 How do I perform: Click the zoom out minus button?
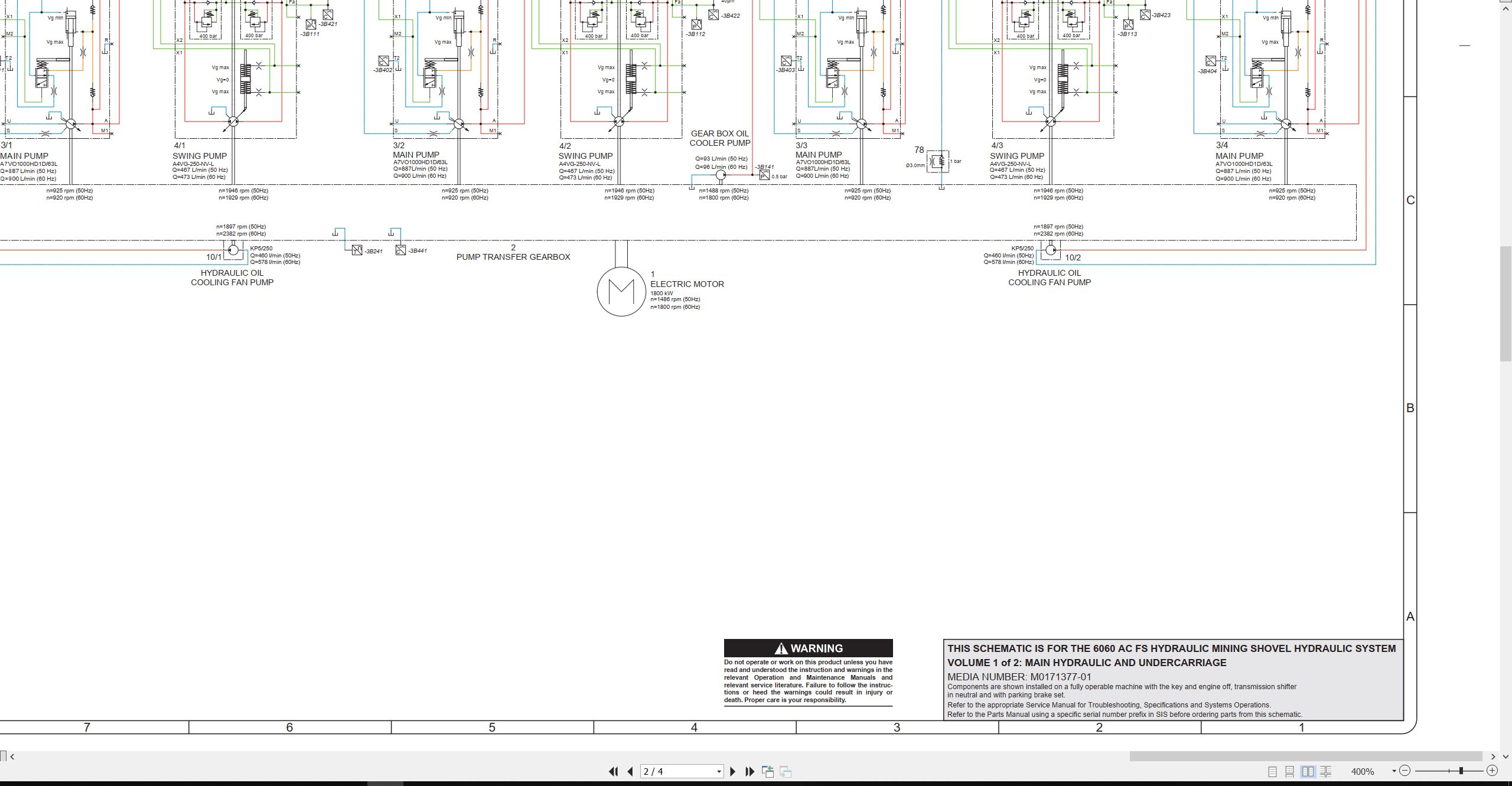(x=1405, y=771)
